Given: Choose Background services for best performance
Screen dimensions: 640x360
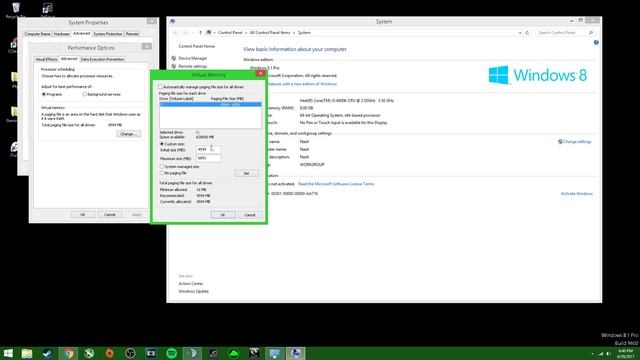Looking at the screenshot, I should (84, 94).
